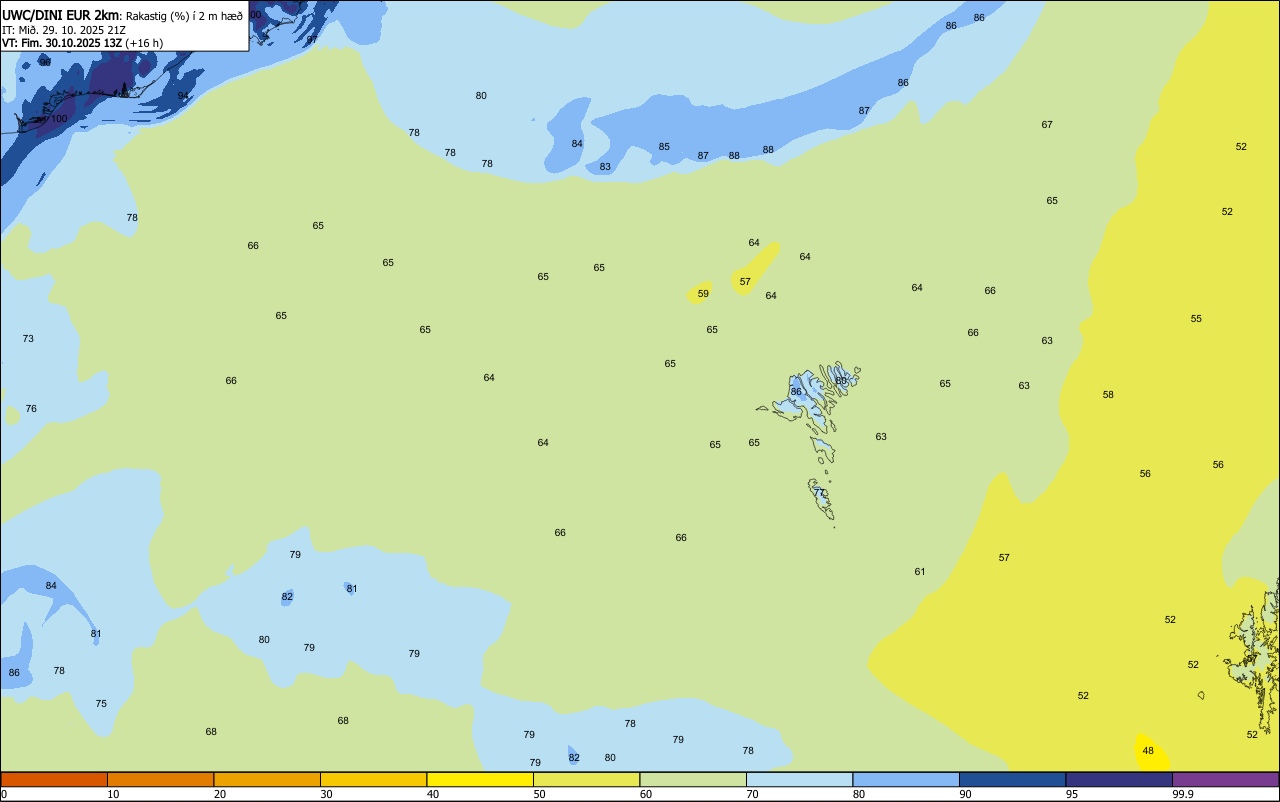
Task: Click the humidity value "97" by the info box
Action: tap(312, 40)
